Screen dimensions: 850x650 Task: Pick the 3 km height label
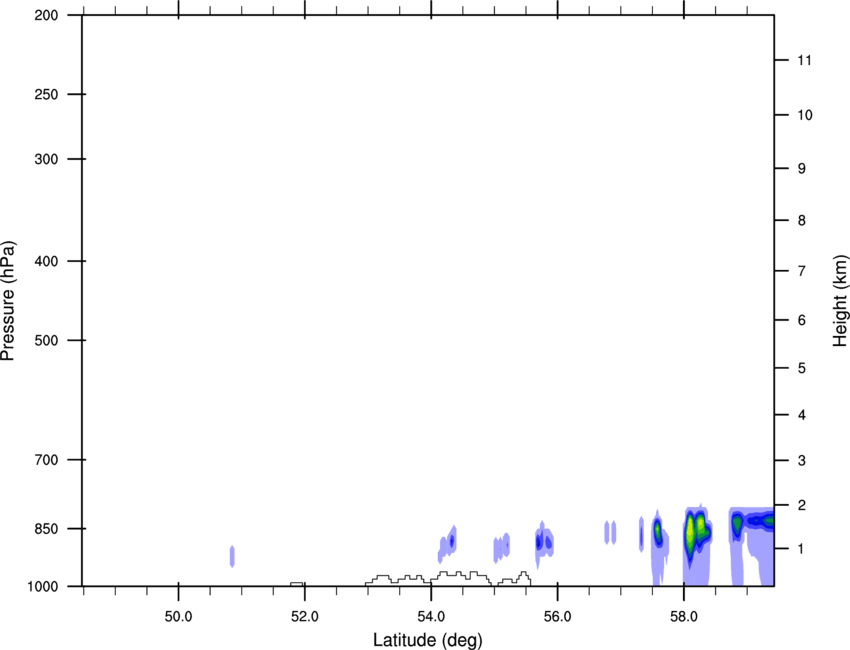tap(802, 461)
